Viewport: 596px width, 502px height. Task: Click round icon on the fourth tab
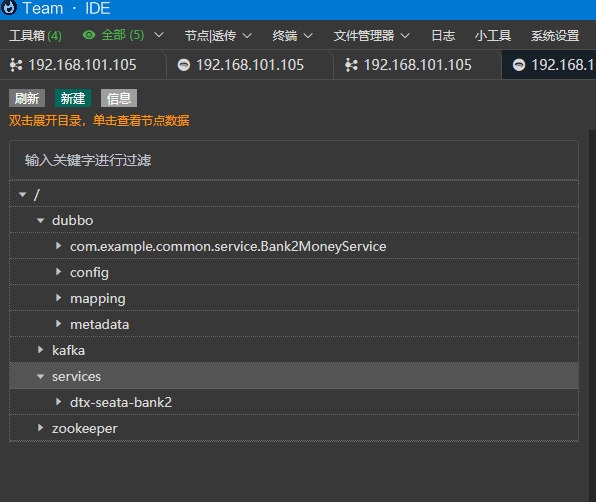pyautogui.click(x=519, y=65)
